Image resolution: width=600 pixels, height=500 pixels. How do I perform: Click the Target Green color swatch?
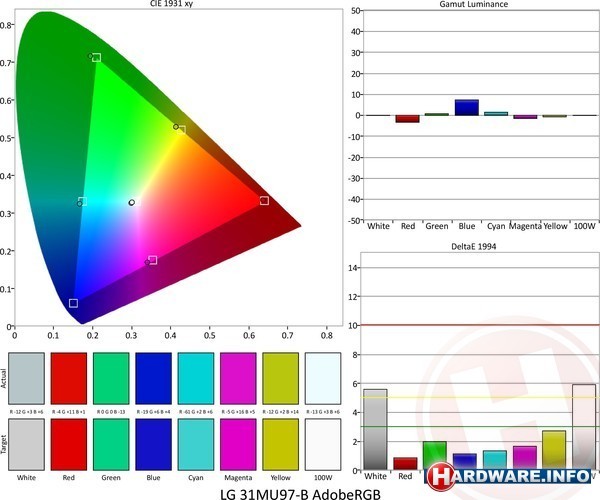click(111, 445)
